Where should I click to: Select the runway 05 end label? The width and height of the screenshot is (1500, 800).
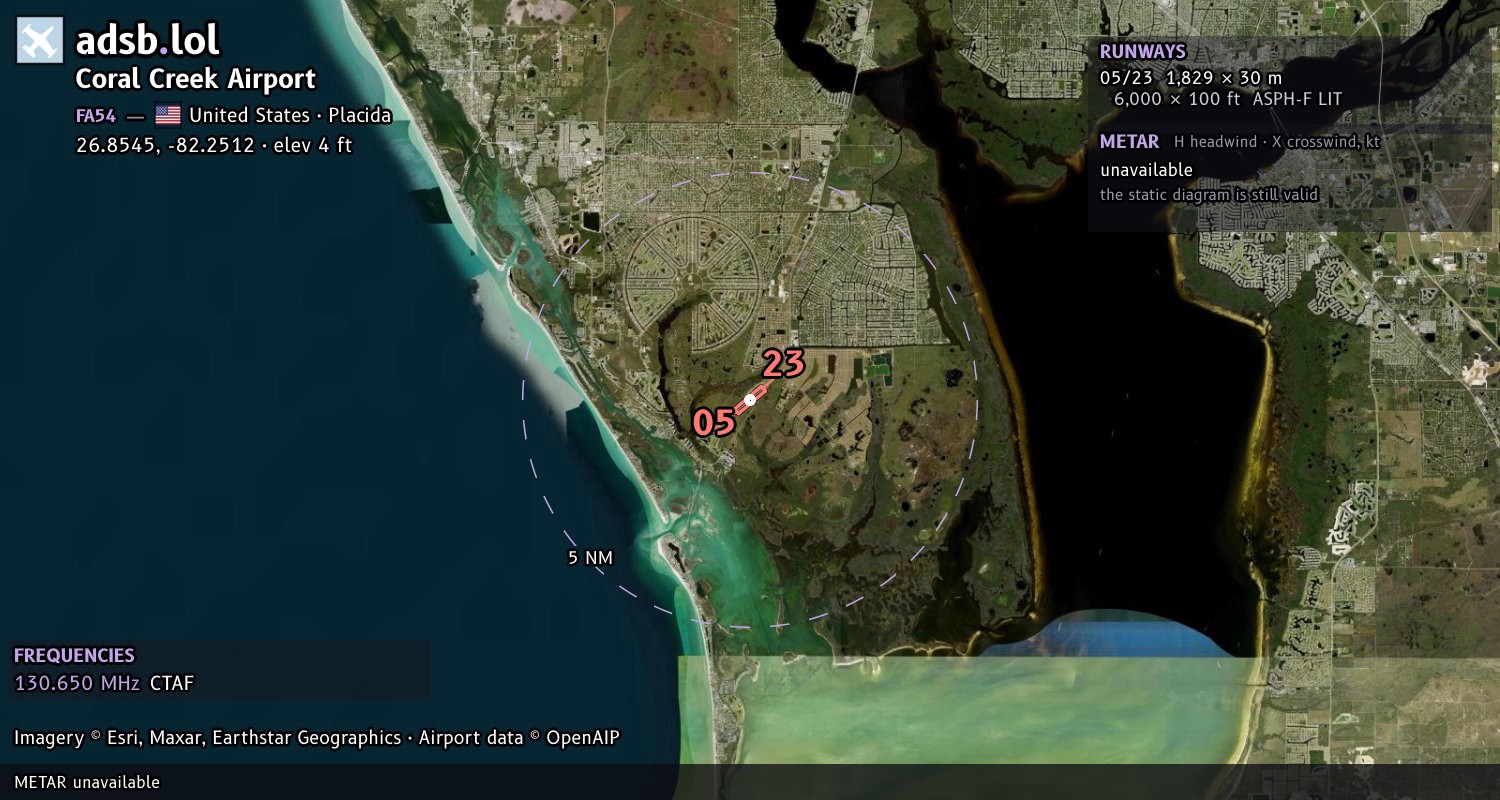click(714, 422)
